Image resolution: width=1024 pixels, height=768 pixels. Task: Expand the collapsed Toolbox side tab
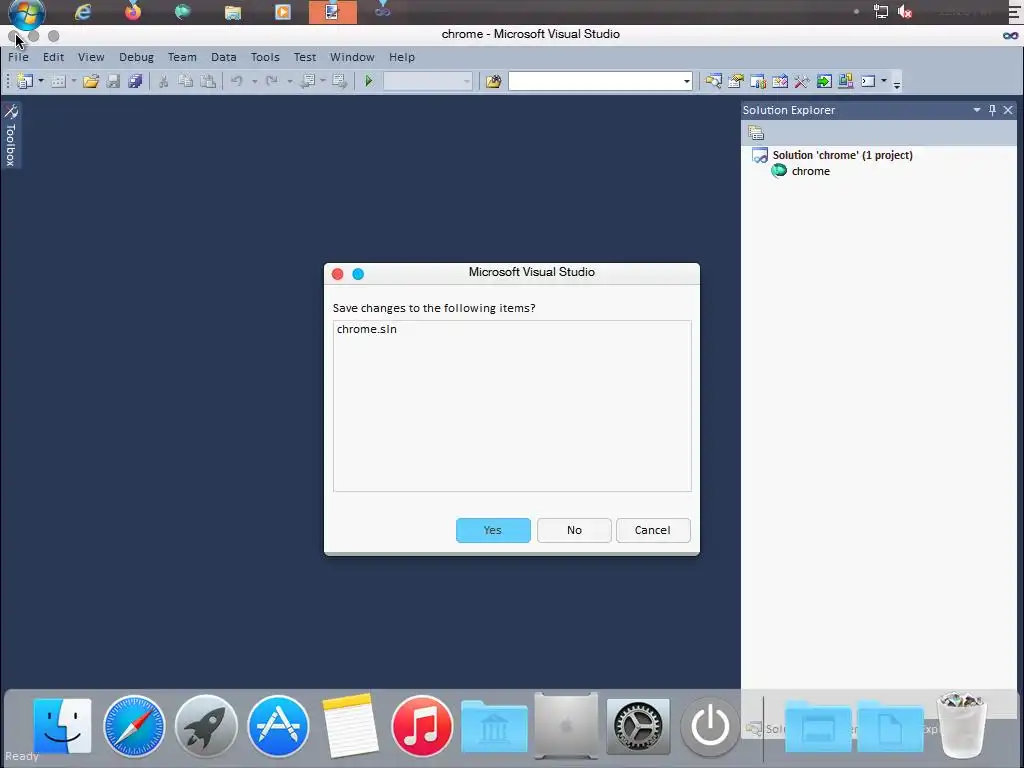pos(11,135)
